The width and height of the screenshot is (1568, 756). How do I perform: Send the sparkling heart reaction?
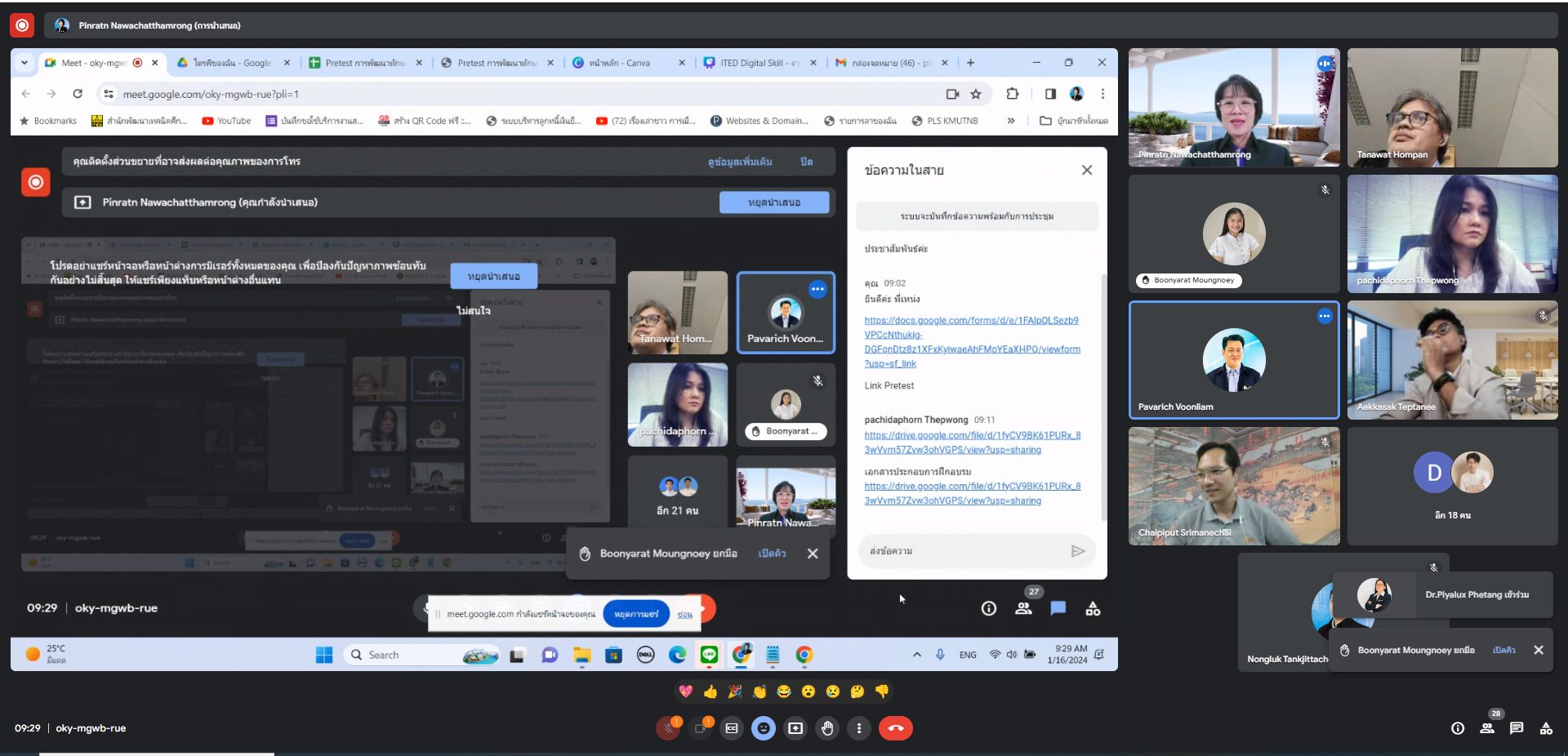coord(686,692)
